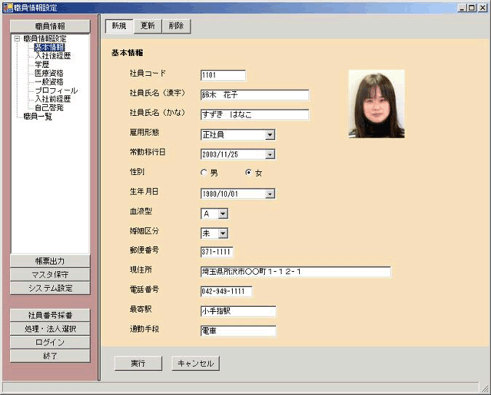Click the 郵便番号 input field
The height and width of the screenshot is (395, 491).
point(217,252)
